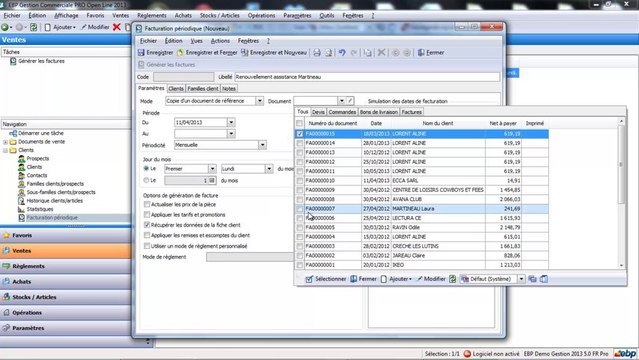Viewport: 639px width, 360px height.
Task: Click Enregistrer et Fermer button
Action: tap(207, 53)
